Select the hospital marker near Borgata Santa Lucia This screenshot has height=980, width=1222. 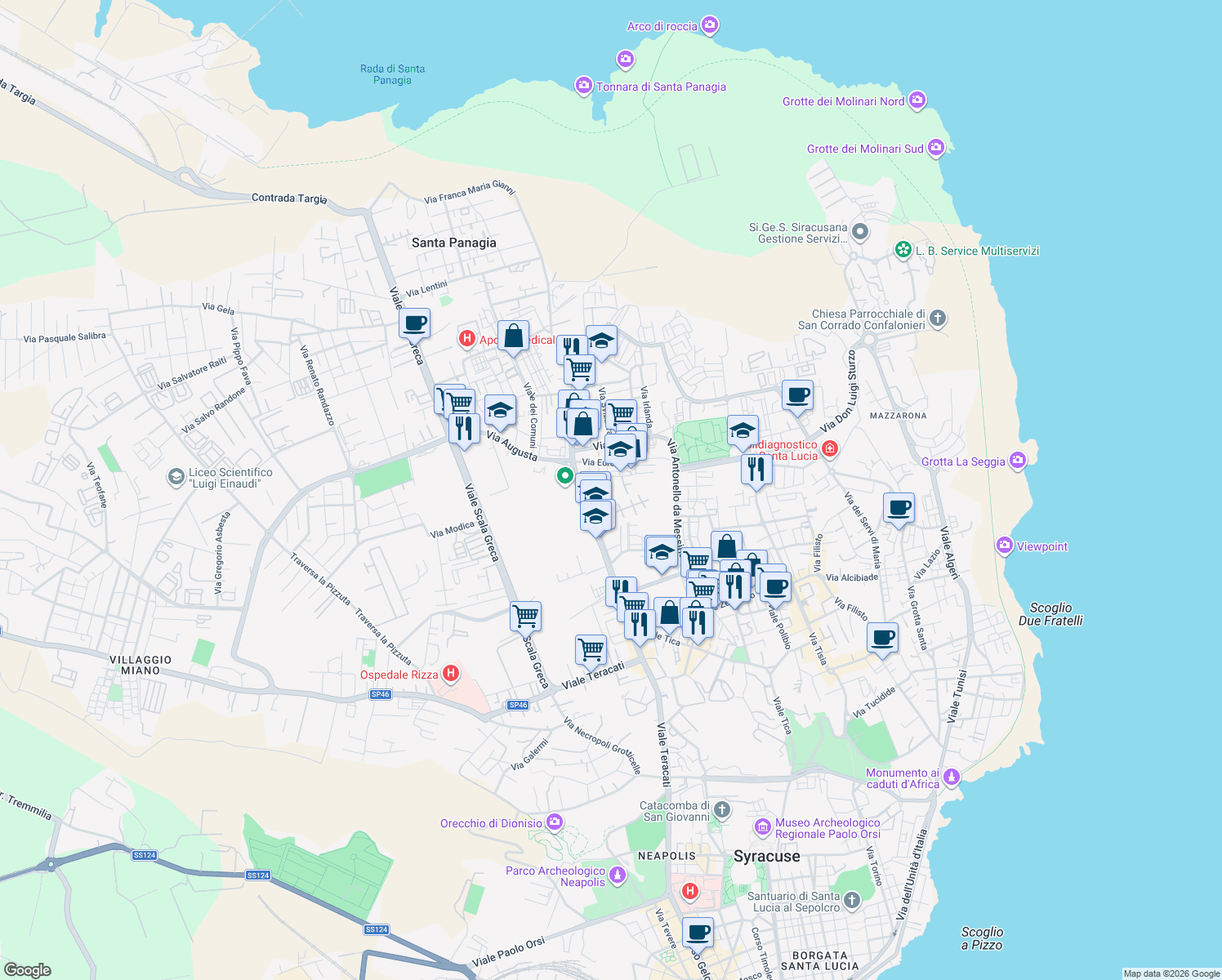(691, 890)
